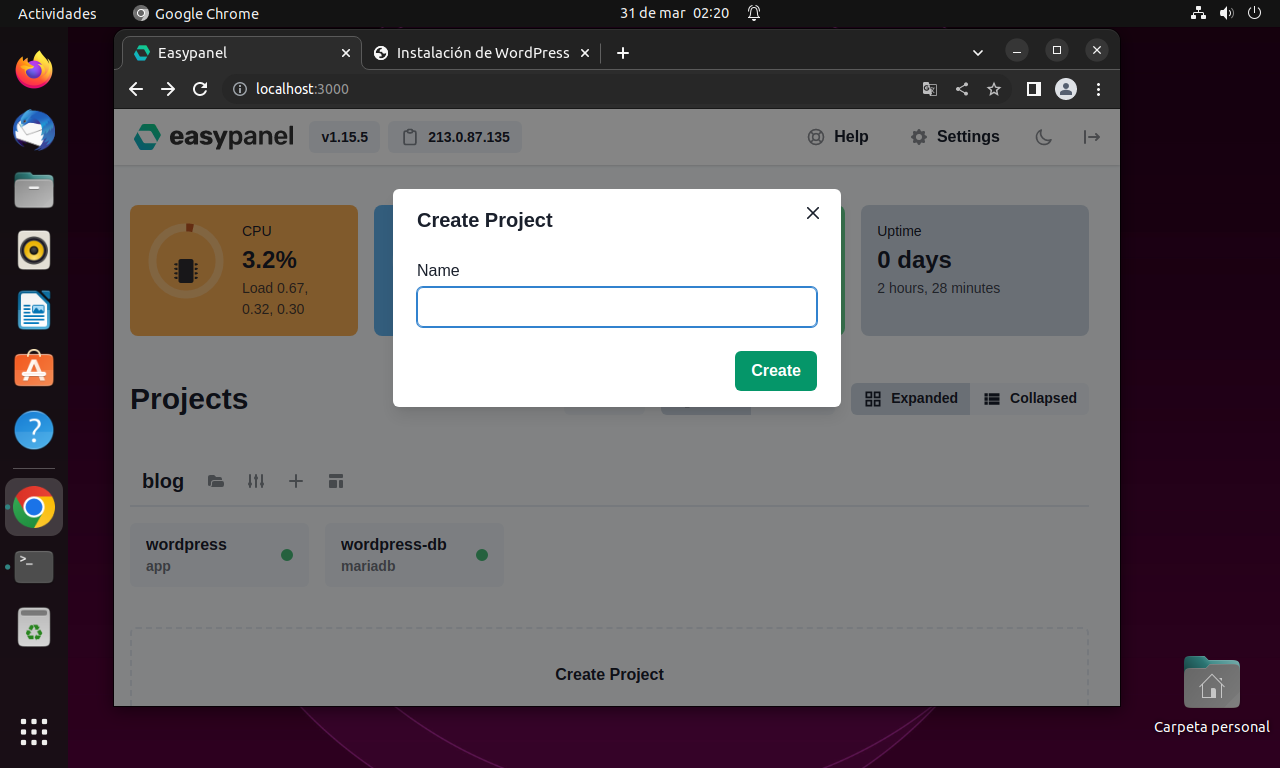Click the Create button in the dialog
The height and width of the screenshot is (768, 1280).
coord(775,370)
